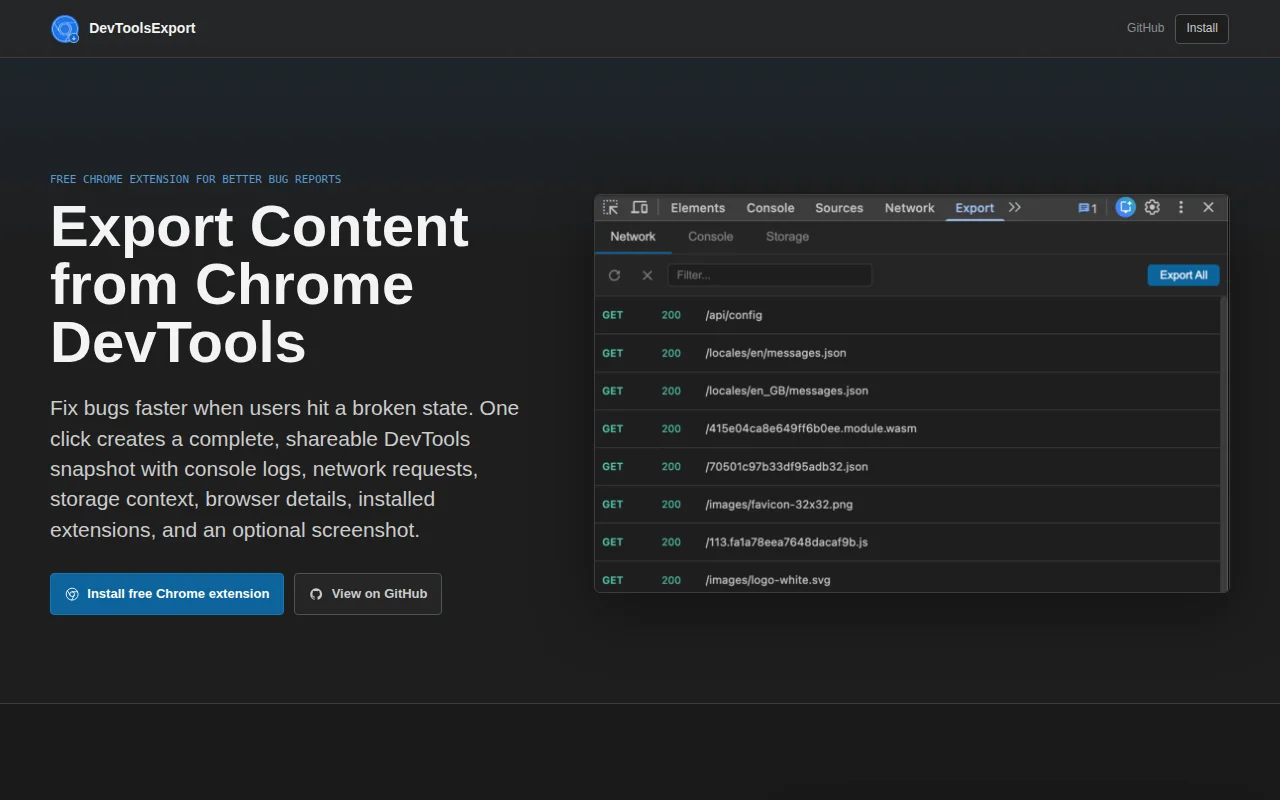
Task: Select the Export tab
Action: click(975, 208)
